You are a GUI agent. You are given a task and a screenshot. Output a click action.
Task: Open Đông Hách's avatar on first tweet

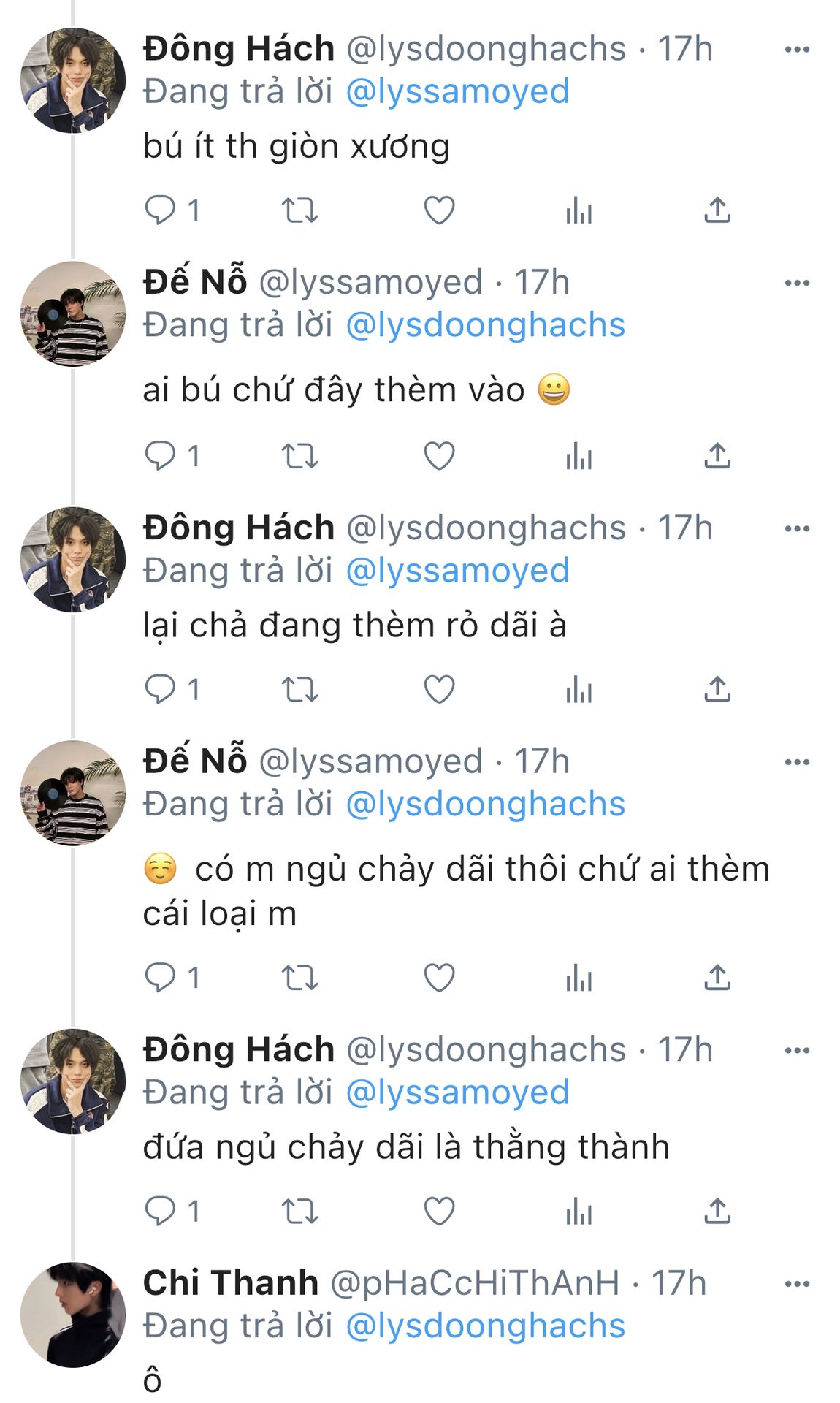(73, 80)
